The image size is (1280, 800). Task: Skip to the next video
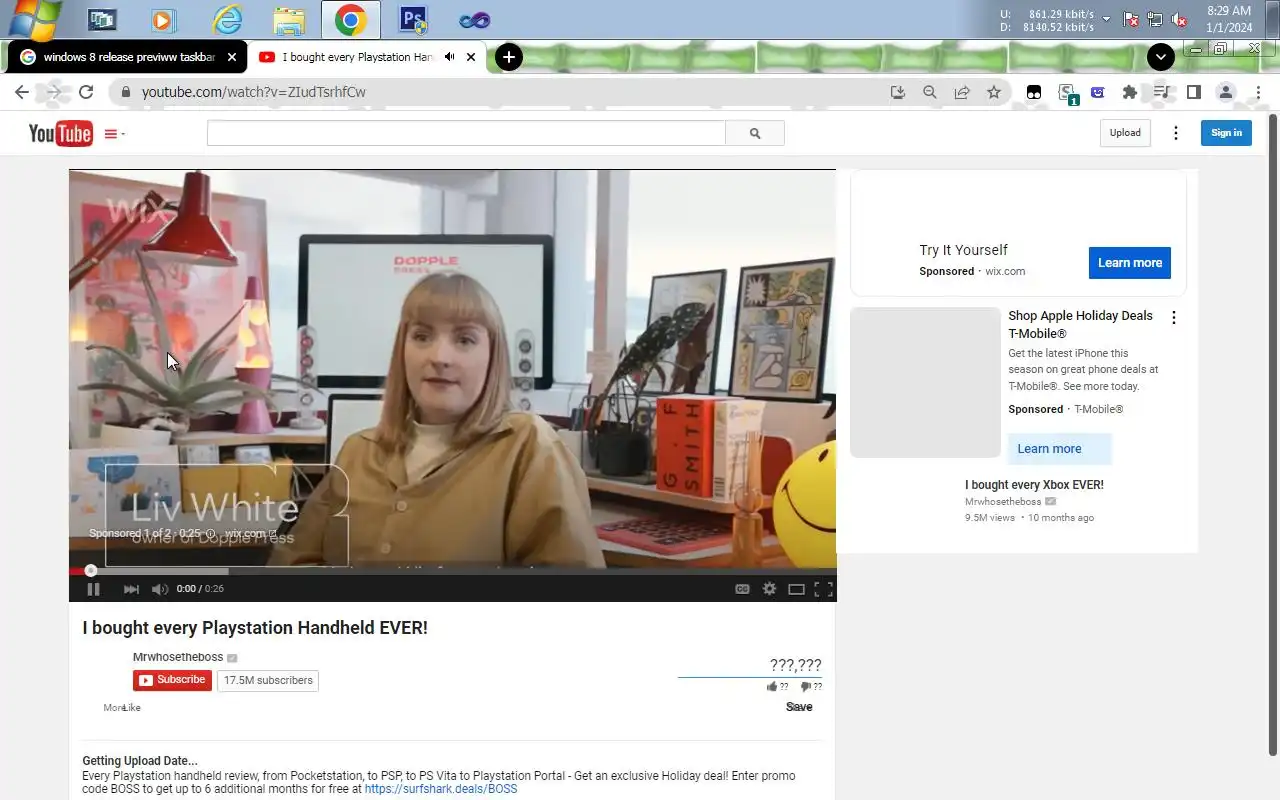(x=131, y=589)
